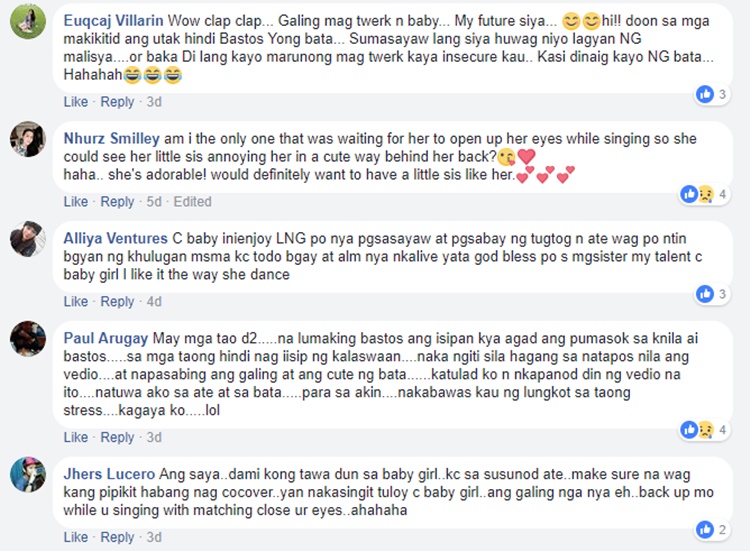
Task: View the likes on Jhers Lucero's comment
Action: point(712,529)
